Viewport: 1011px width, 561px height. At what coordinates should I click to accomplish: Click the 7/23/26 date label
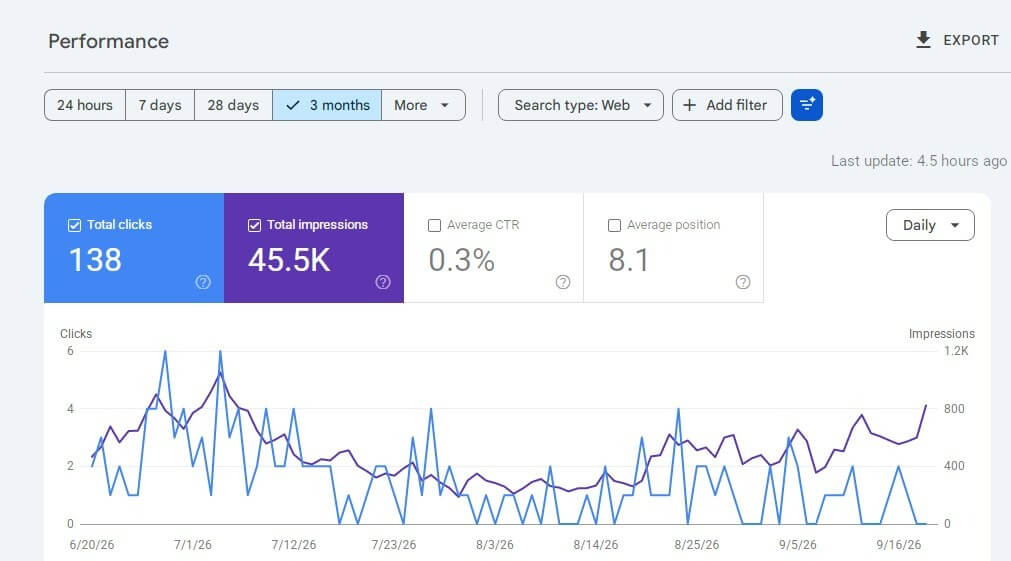[394, 544]
